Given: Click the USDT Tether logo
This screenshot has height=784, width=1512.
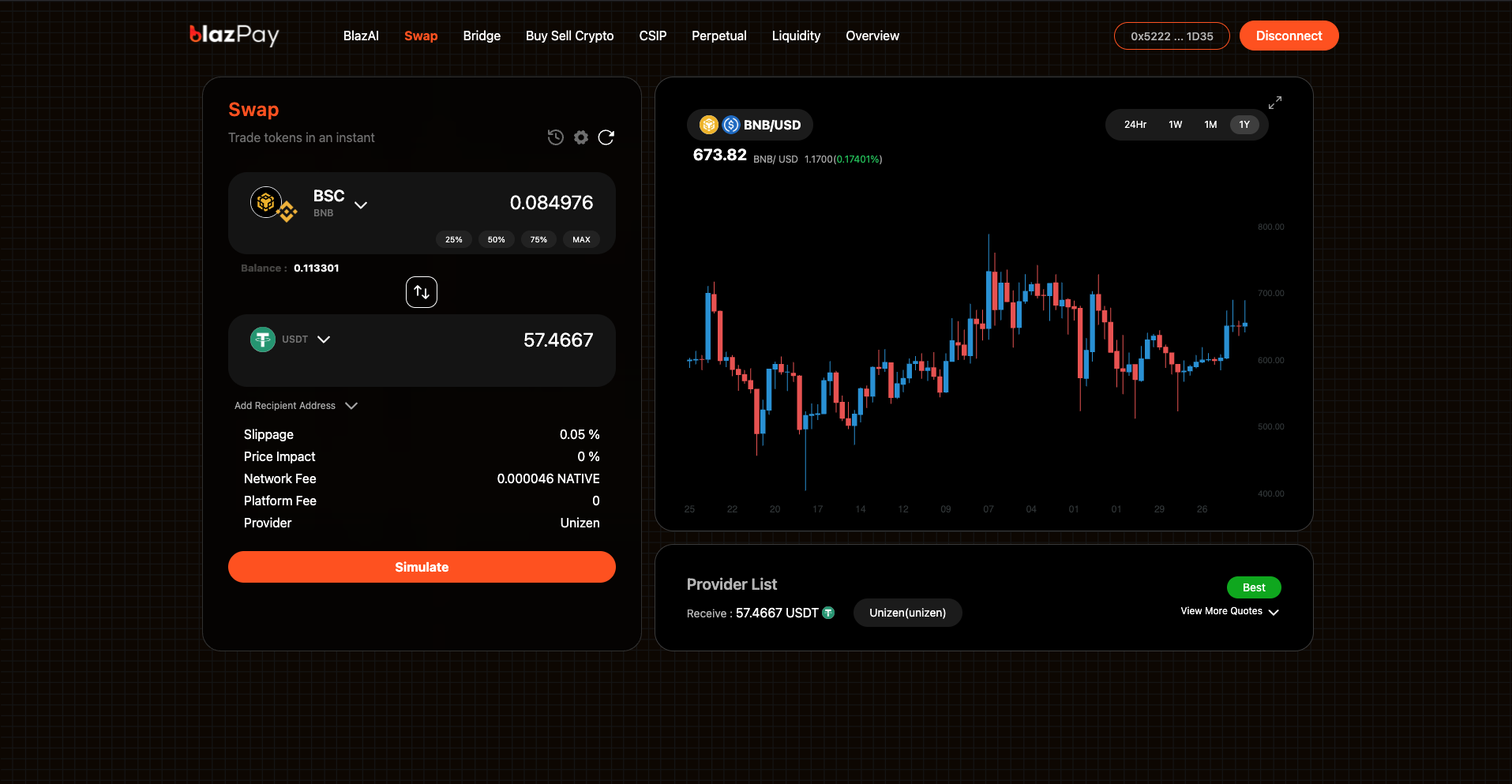Looking at the screenshot, I should tap(263, 339).
